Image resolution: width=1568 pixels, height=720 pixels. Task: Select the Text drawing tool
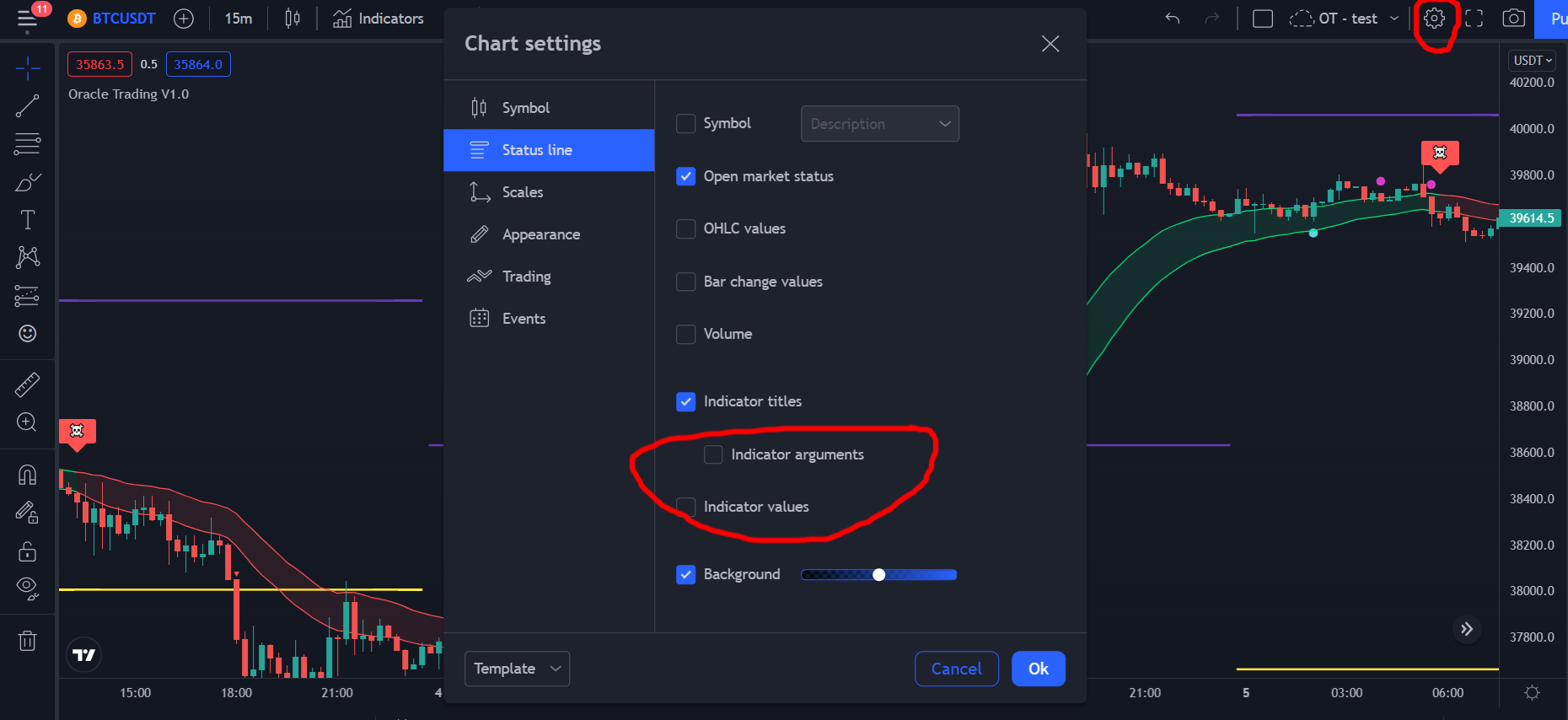point(27,220)
